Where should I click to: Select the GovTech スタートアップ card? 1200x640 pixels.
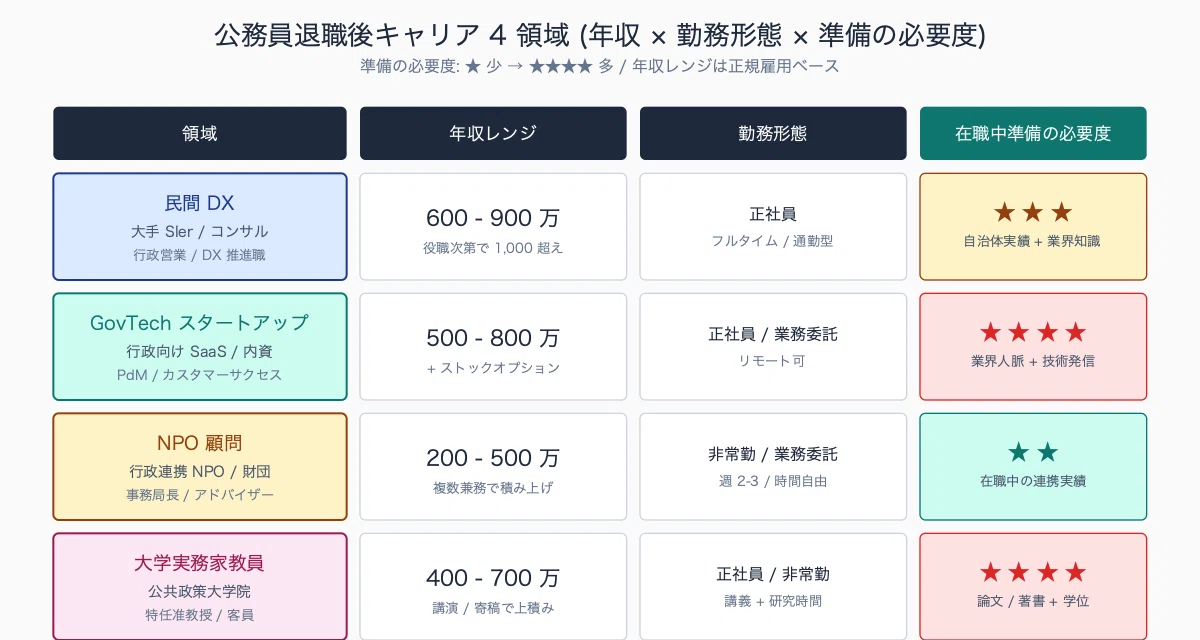(x=200, y=347)
